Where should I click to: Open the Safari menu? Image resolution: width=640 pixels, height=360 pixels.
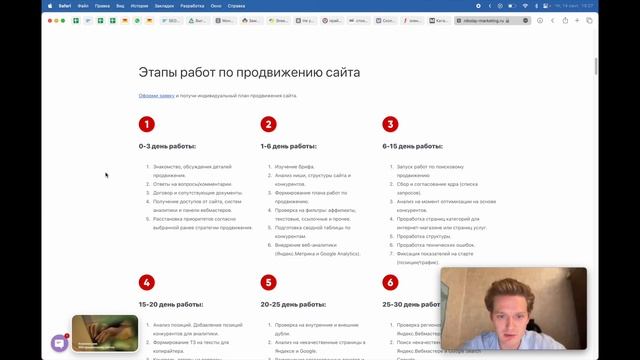(x=64, y=6)
